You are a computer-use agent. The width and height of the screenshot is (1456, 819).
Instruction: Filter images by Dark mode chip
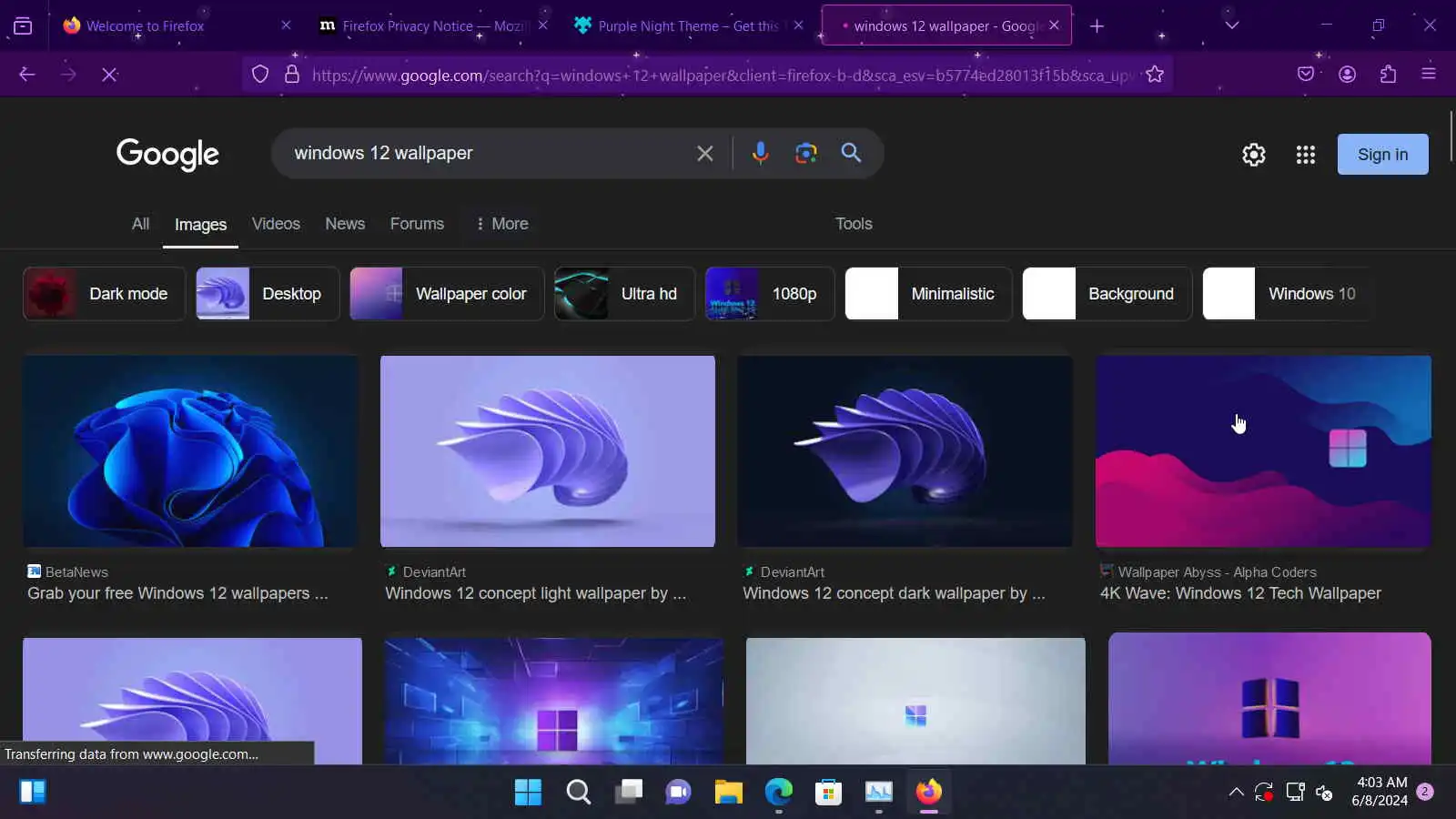click(104, 294)
